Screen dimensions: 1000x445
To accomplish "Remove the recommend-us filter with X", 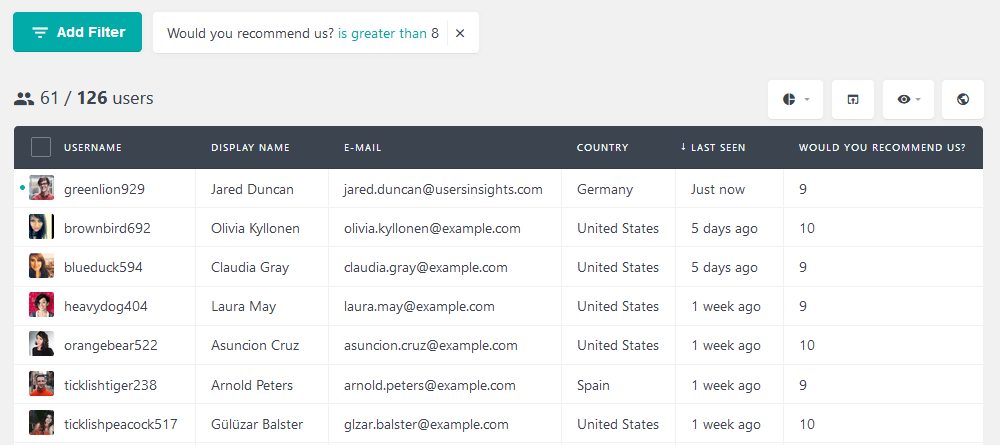I will [x=460, y=33].
